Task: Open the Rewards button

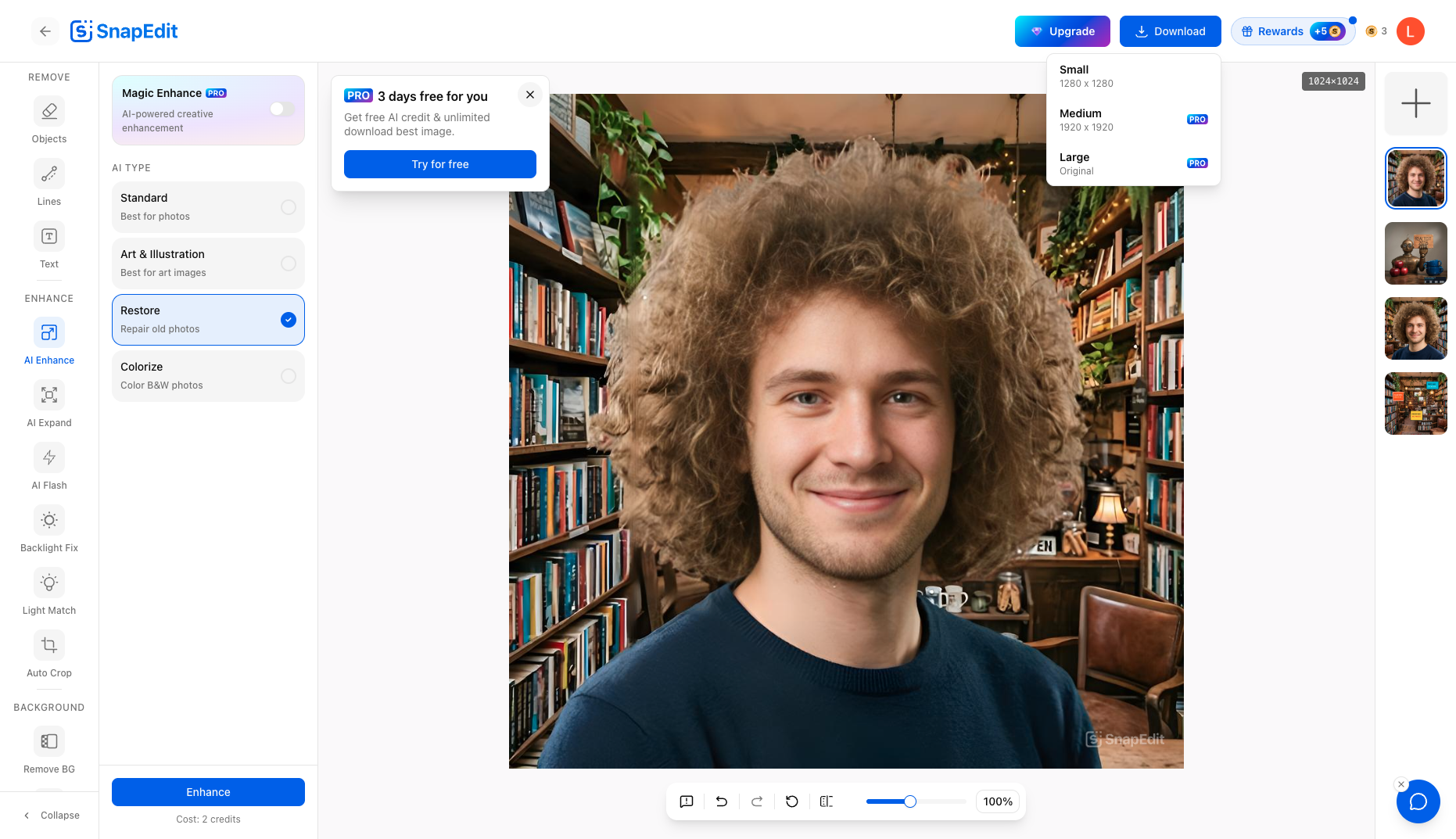Action: pos(1293,31)
